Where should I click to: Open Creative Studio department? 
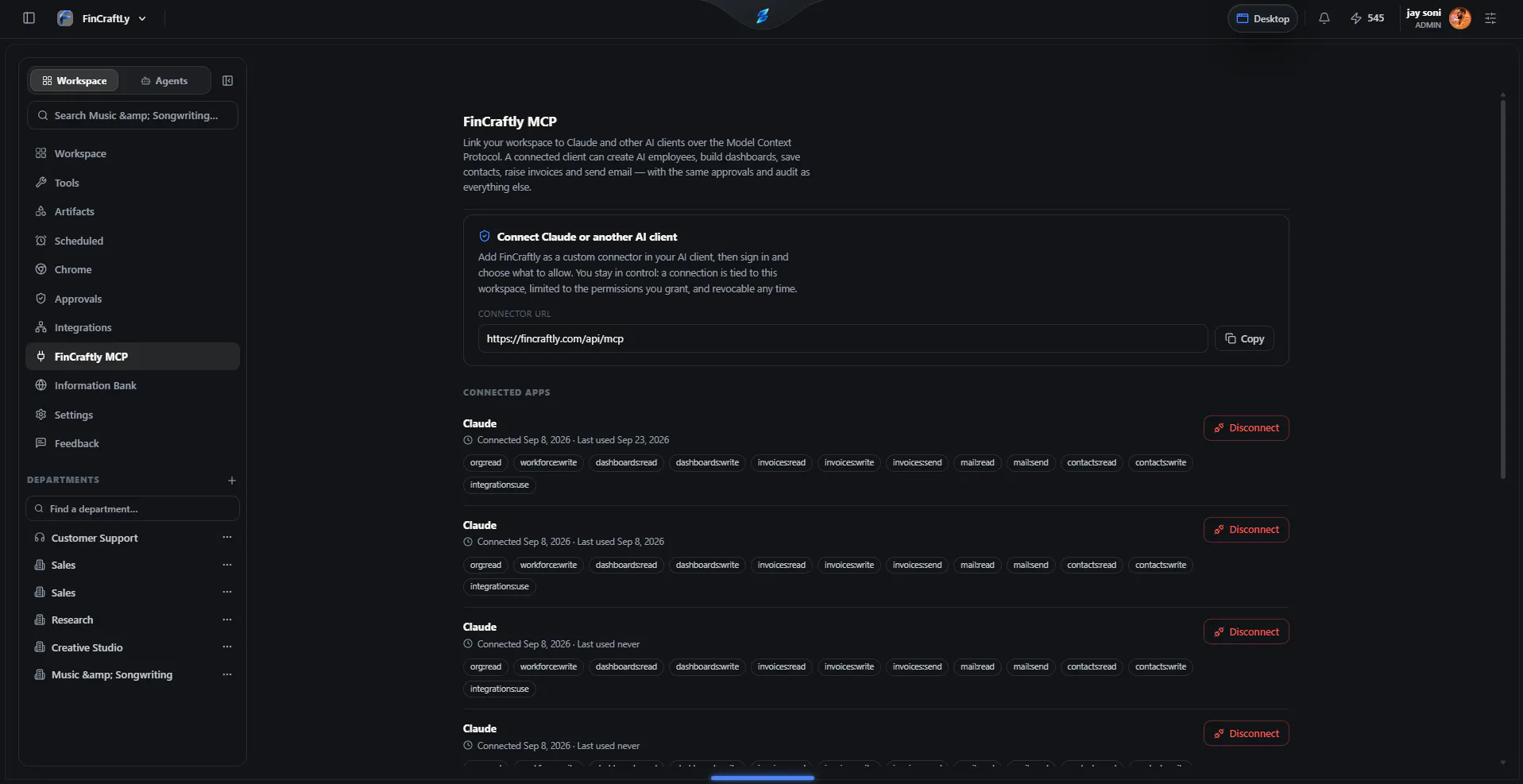(x=87, y=647)
